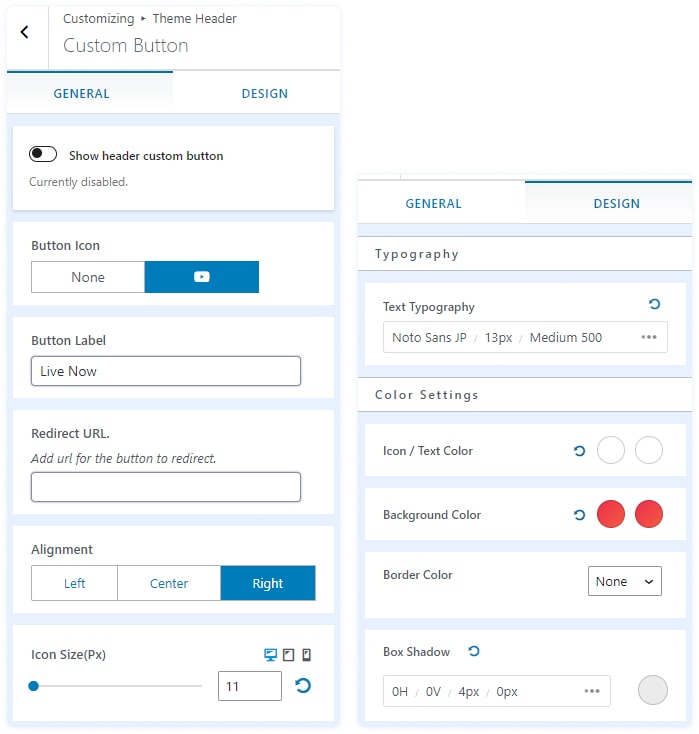Open the Border Color dropdown
The height and width of the screenshot is (734, 699).
coord(624,581)
